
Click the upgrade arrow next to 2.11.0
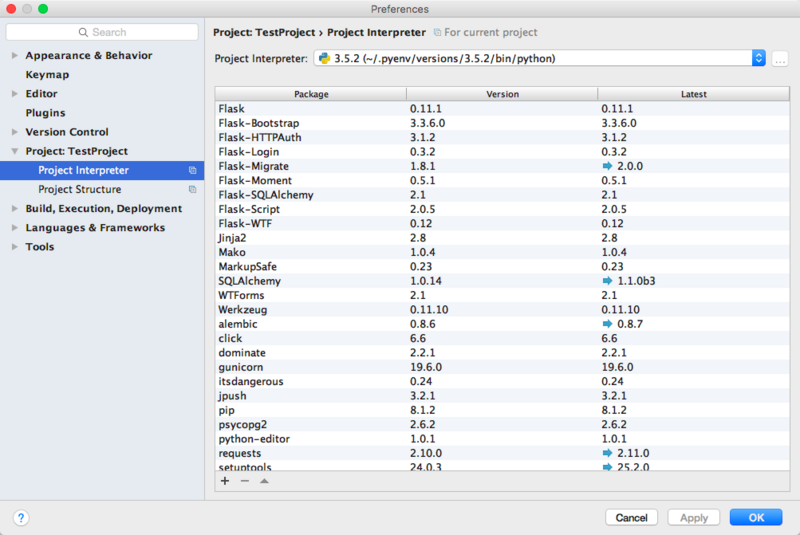coord(607,453)
